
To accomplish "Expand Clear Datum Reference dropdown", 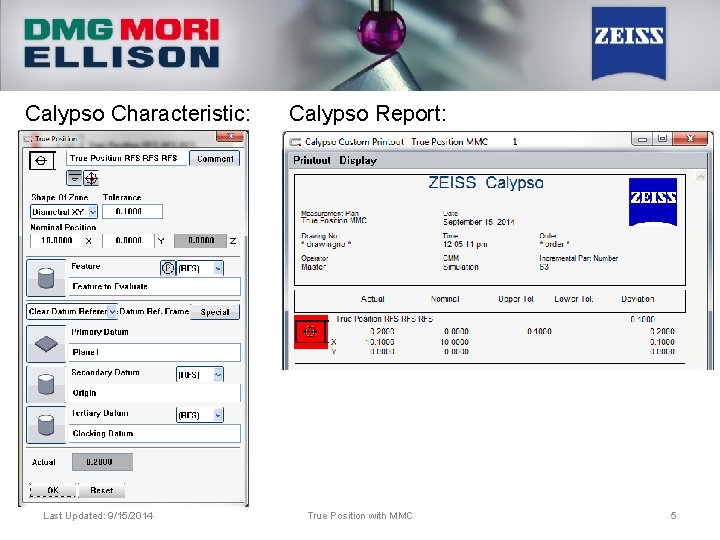I will coord(112,312).
